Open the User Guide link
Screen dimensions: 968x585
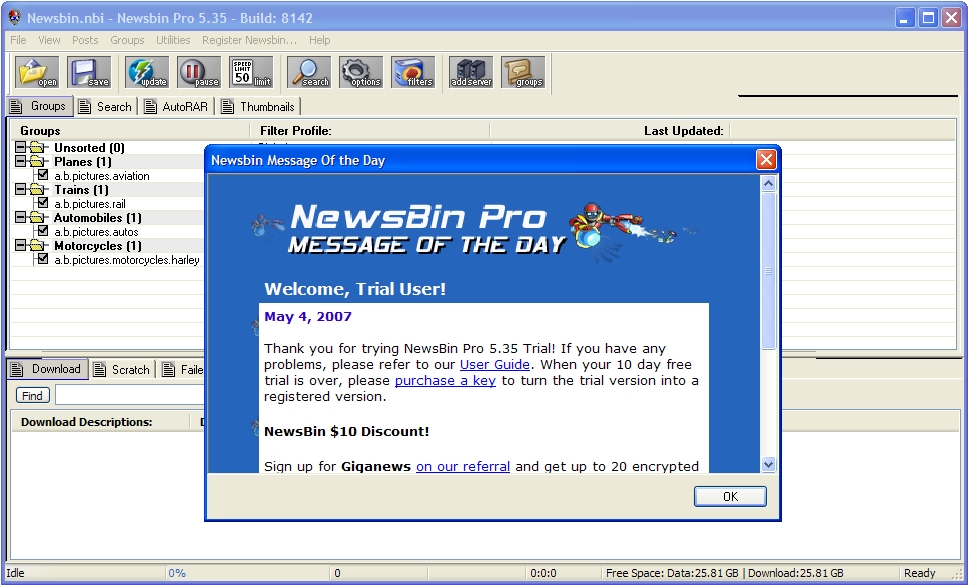(x=494, y=364)
